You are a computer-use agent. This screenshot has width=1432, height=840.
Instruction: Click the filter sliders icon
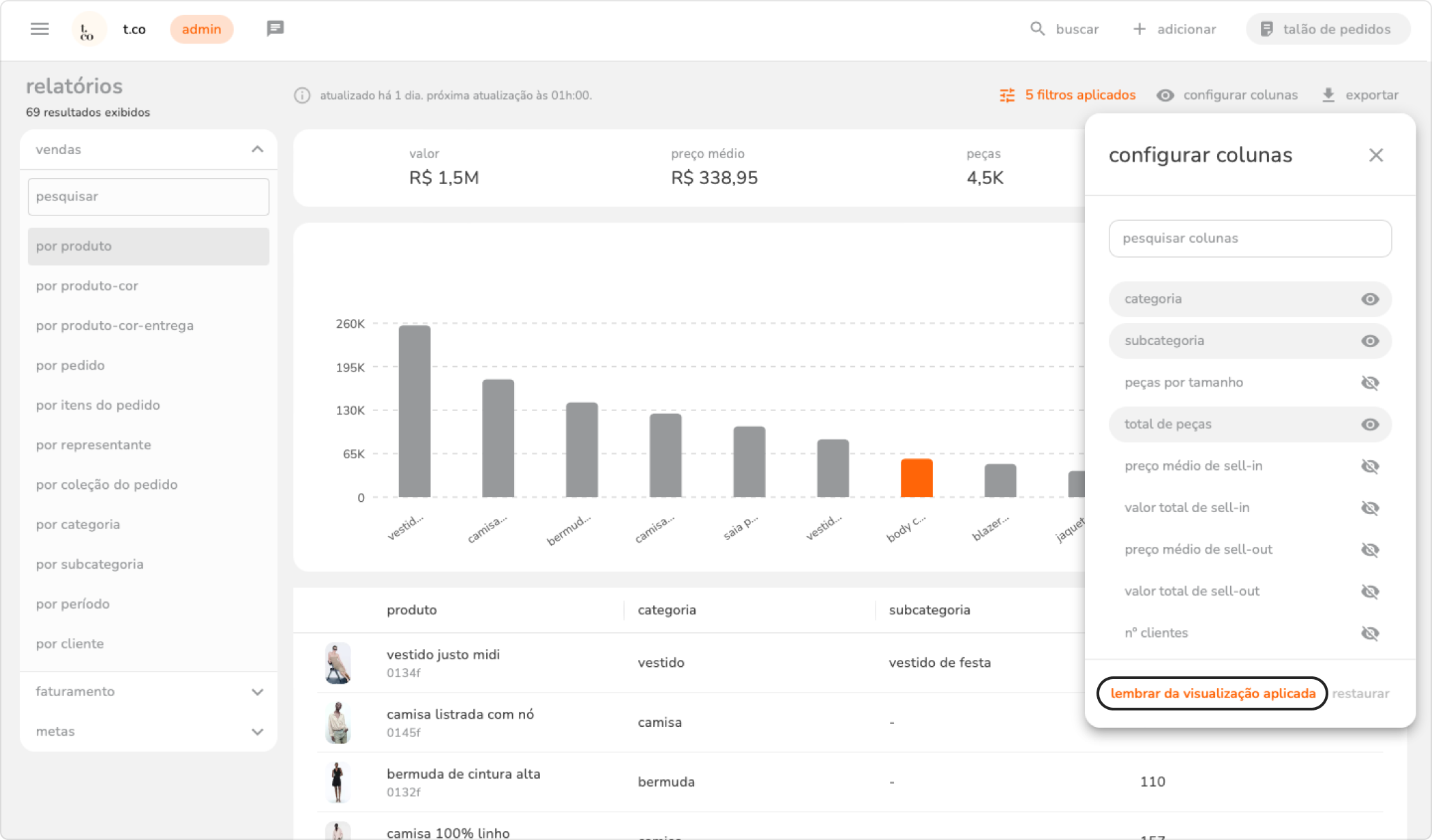[1007, 95]
